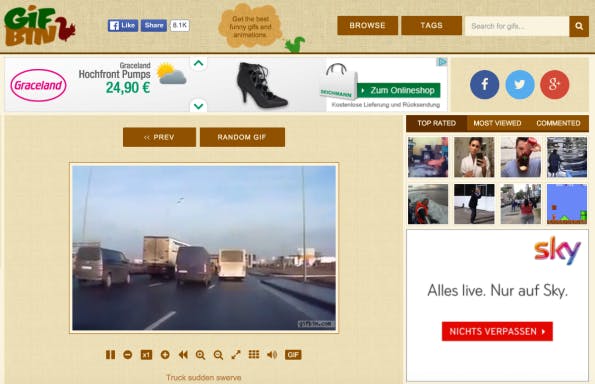
Task: Reset playback speed with x1 icon
Action: click(x=146, y=355)
